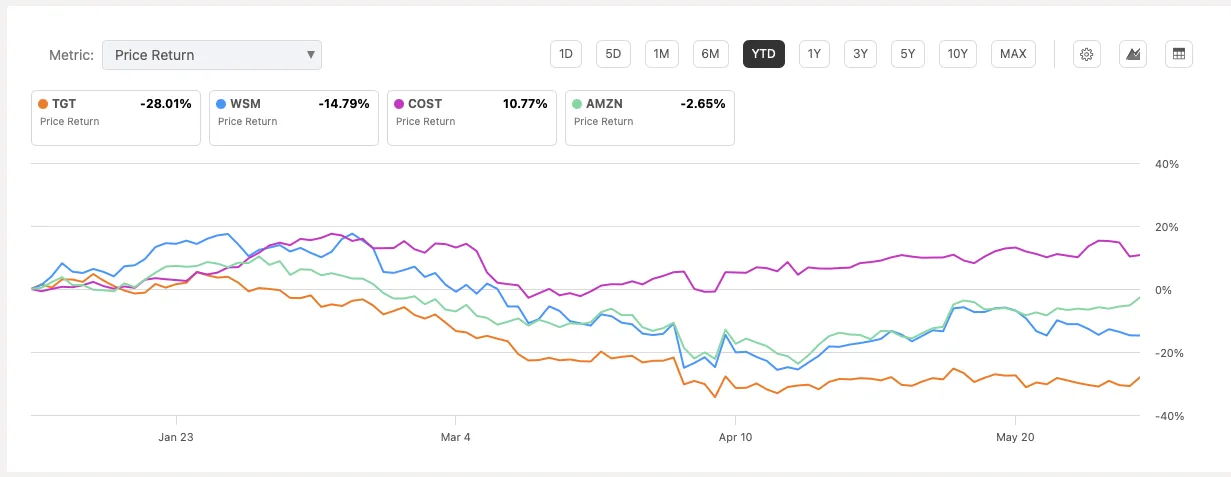Click the Mar 4 axis date label
This screenshot has height=477, width=1231.
455,436
